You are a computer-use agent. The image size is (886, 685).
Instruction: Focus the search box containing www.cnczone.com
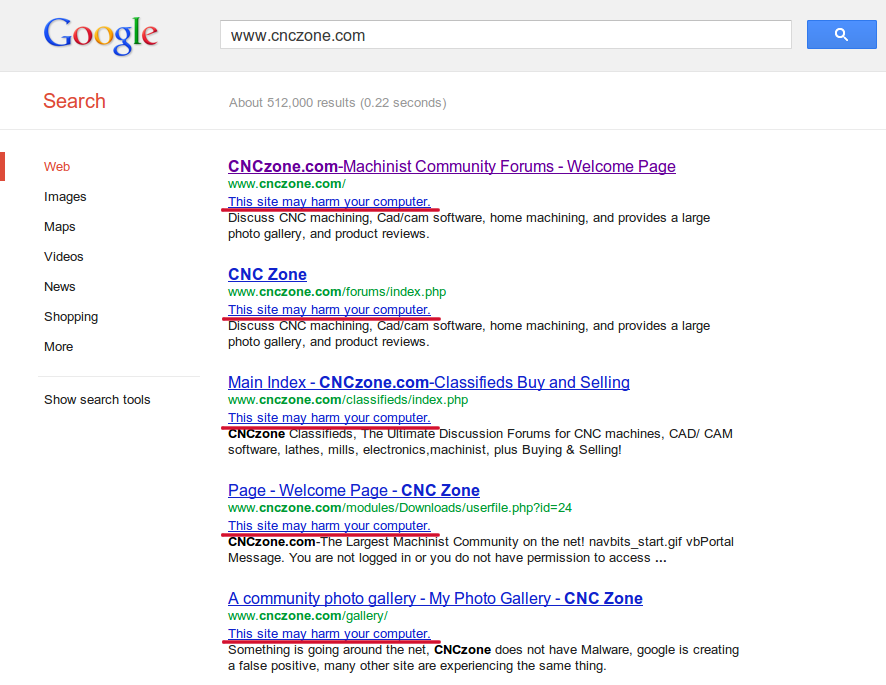click(x=506, y=35)
